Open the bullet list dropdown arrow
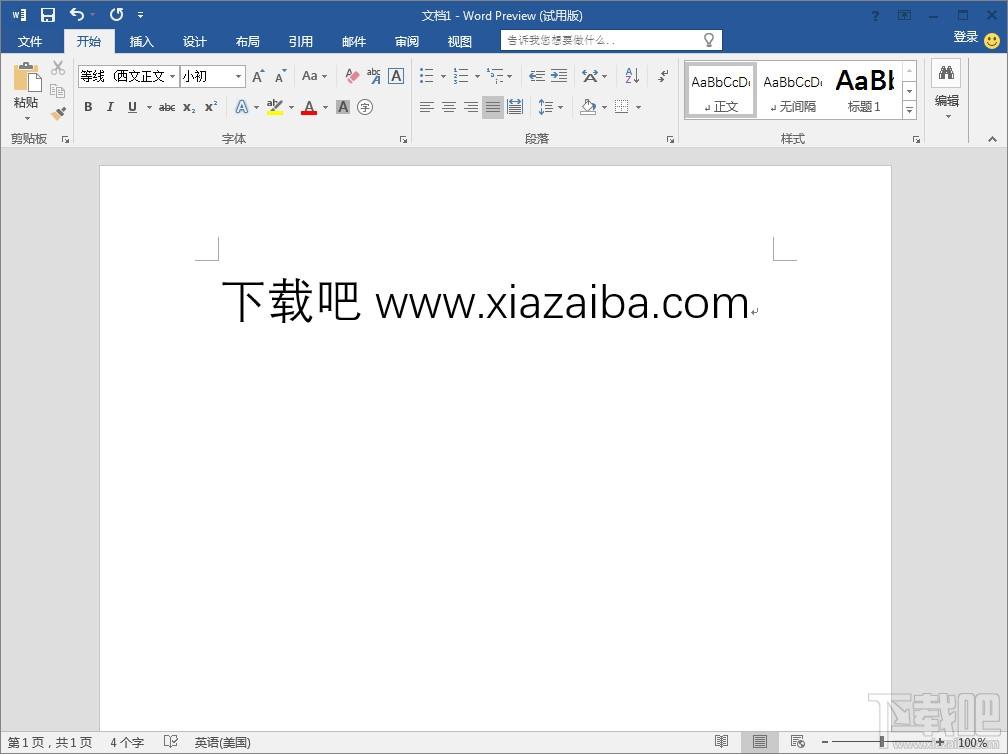 click(x=443, y=76)
